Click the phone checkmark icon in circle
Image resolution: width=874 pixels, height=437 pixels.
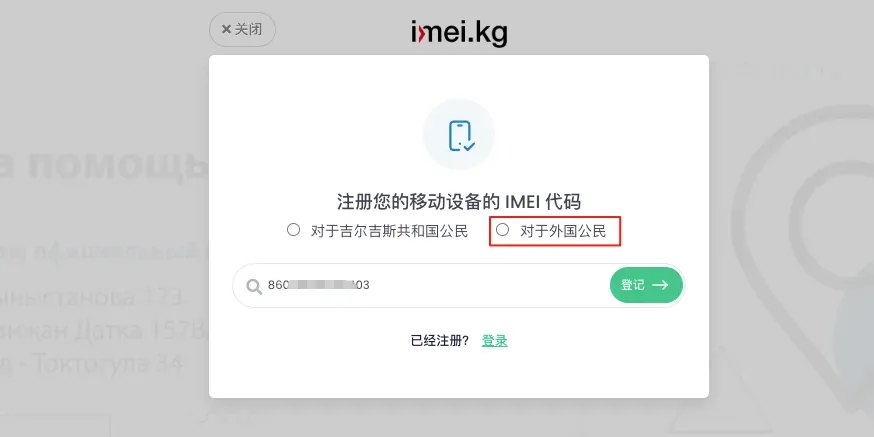click(x=459, y=135)
